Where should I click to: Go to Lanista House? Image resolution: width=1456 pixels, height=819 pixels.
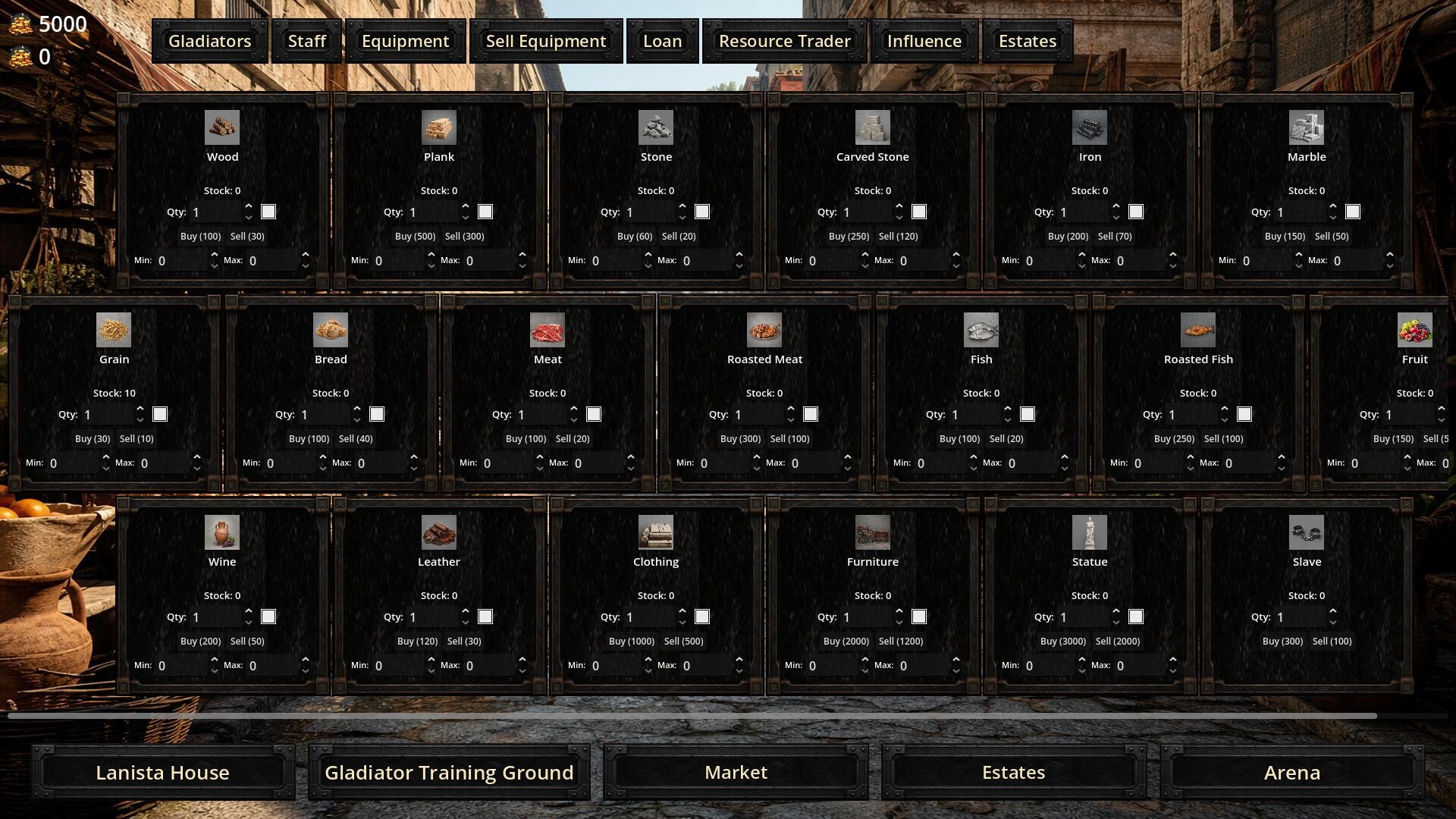click(162, 773)
